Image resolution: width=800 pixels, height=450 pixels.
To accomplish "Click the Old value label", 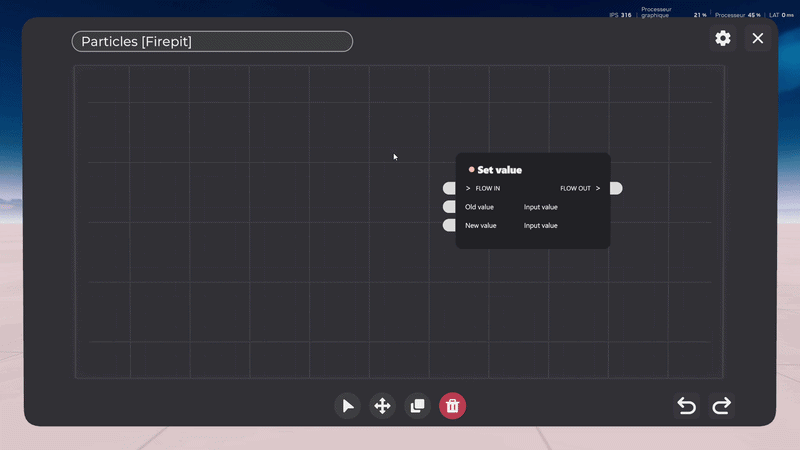I will pyautogui.click(x=479, y=207).
